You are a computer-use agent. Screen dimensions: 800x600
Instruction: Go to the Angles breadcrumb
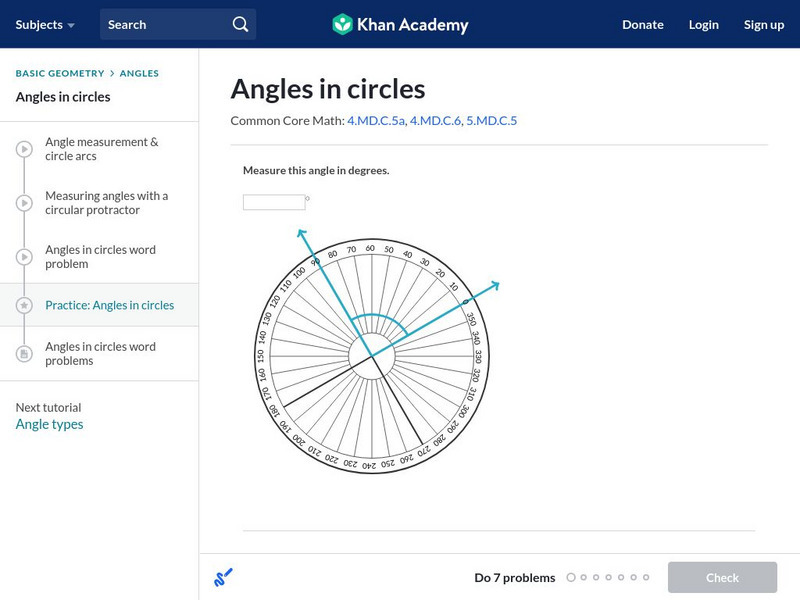tap(139, 73)
